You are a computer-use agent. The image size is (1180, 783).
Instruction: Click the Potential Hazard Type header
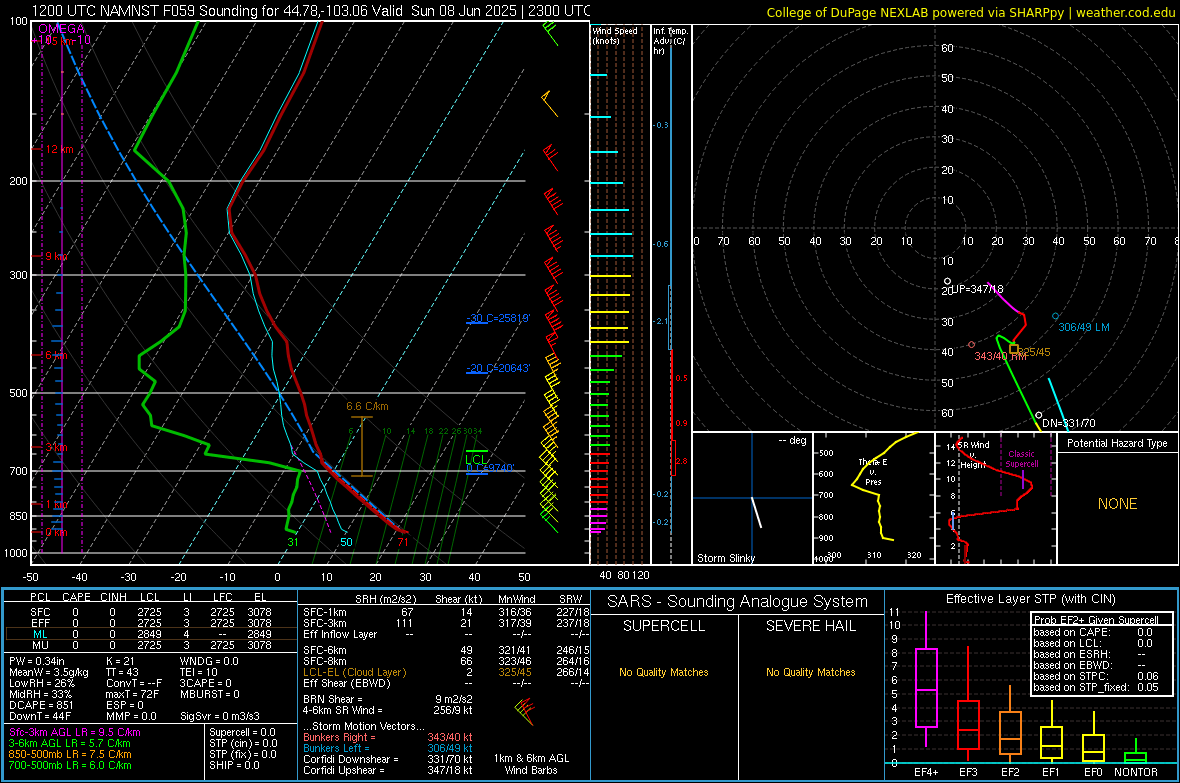click(x=1117, y=443)
